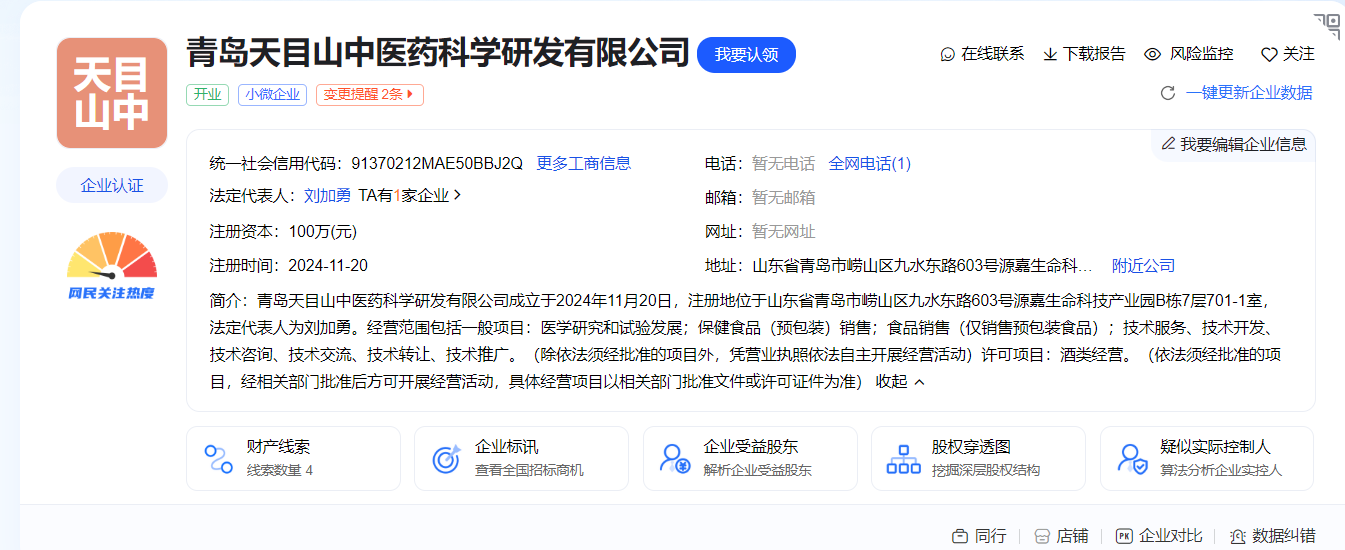The width and height of the screenshot is (1345, 550).
Task: Open the 企业标讯 card title
Action: 506,447
